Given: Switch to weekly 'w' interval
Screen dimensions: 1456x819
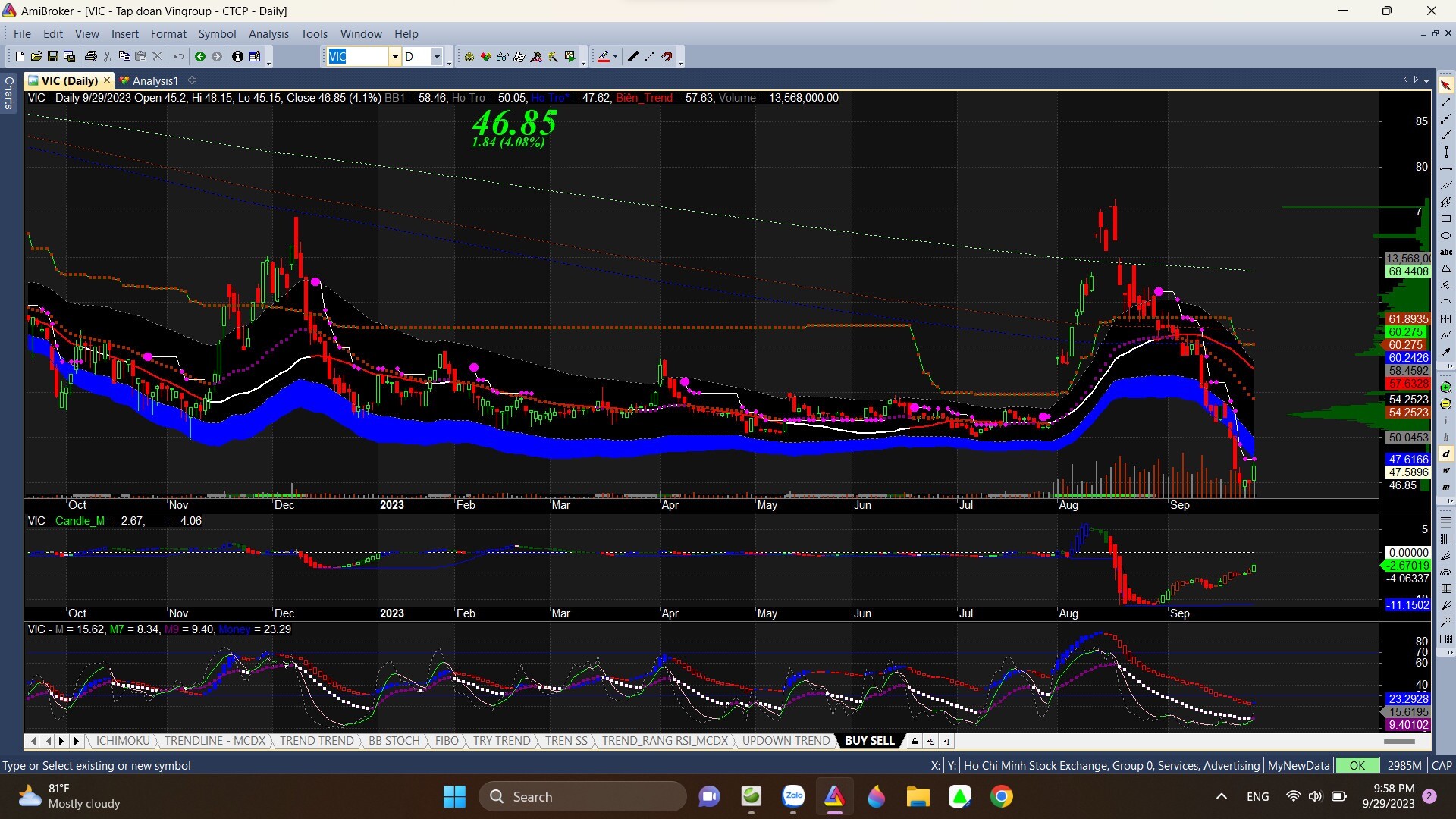Looking at the screenshot, I should tap(1446, 470).
